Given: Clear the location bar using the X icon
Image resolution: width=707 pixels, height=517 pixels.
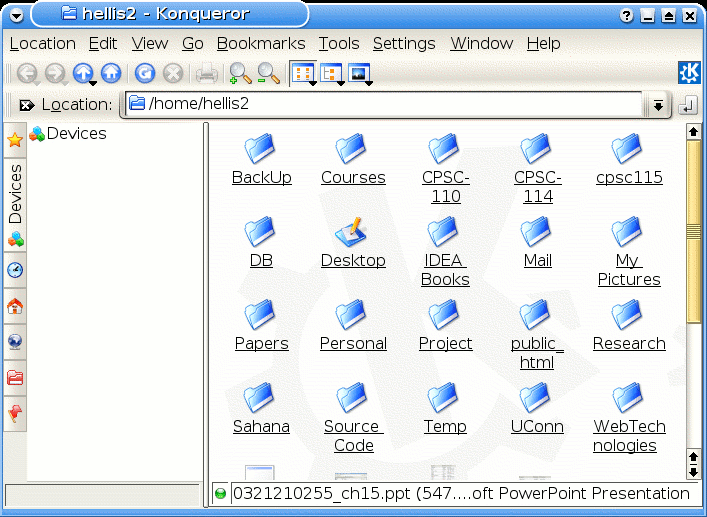Looking at the screenshot, I should click(26, 105).
